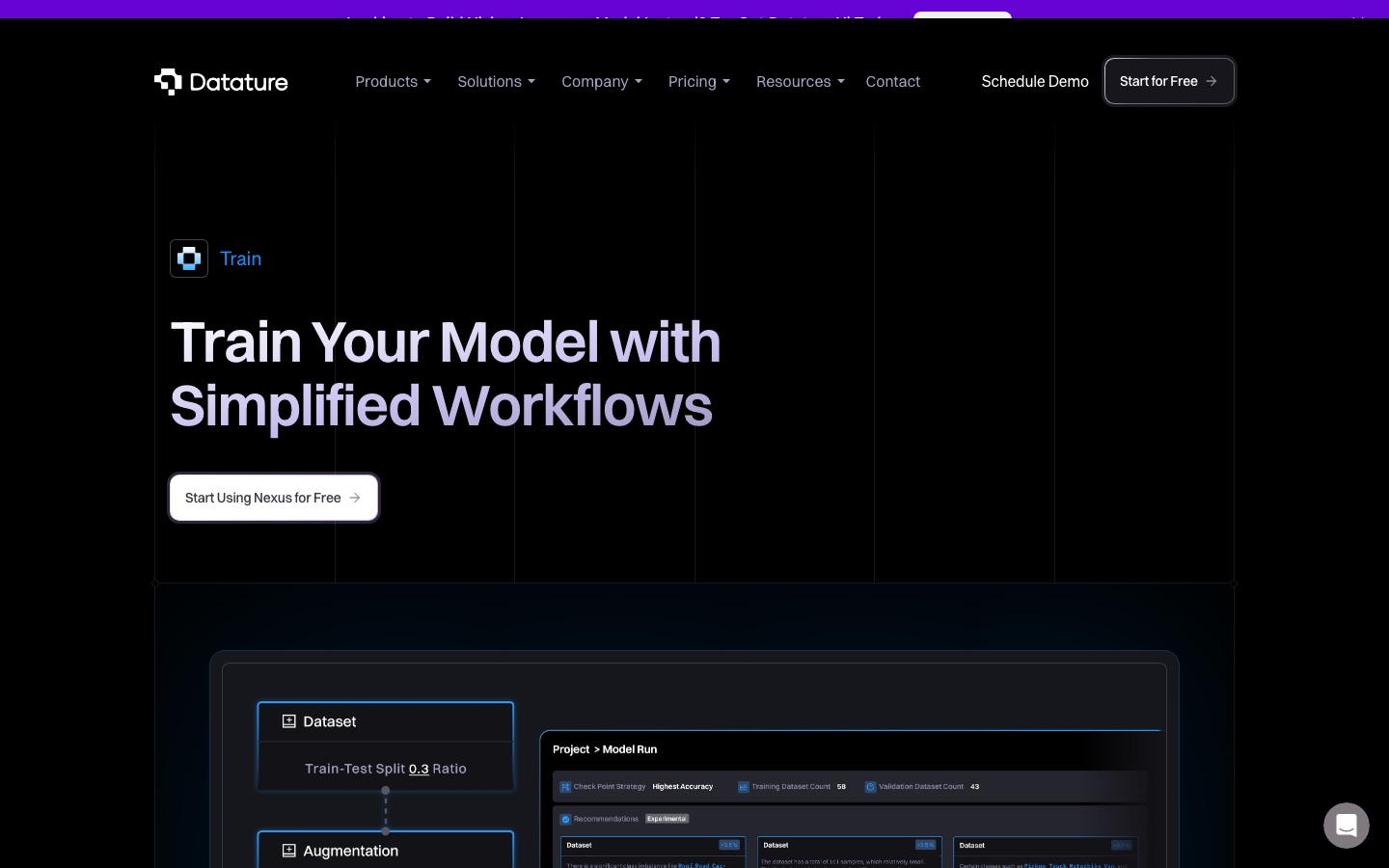This screenshot has width=1389, height=868.
Task: Click the Augmentation node plus icon
Action: tap(288, 851)
